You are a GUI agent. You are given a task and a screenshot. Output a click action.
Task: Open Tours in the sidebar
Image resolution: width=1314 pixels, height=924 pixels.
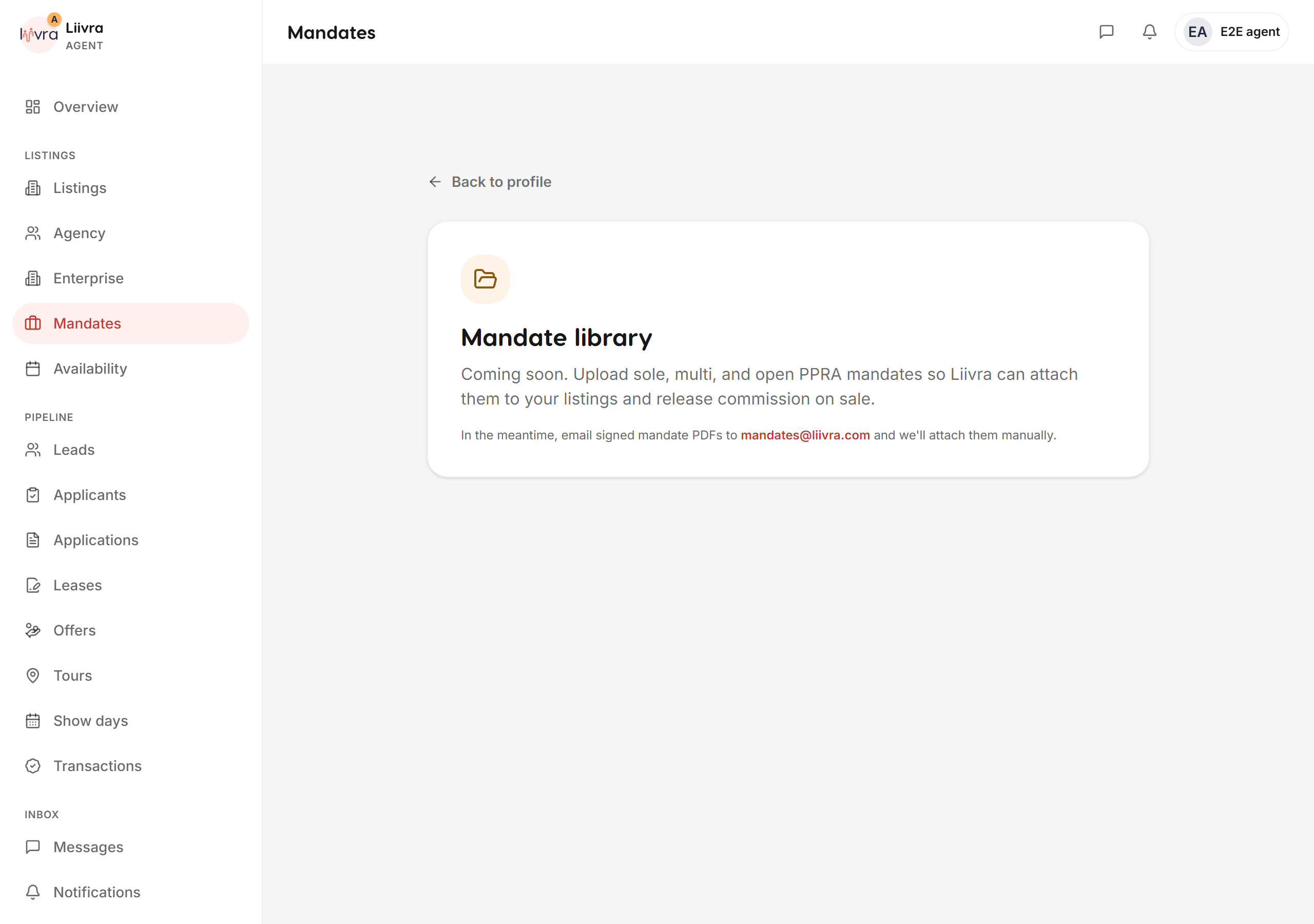(131, 676)
